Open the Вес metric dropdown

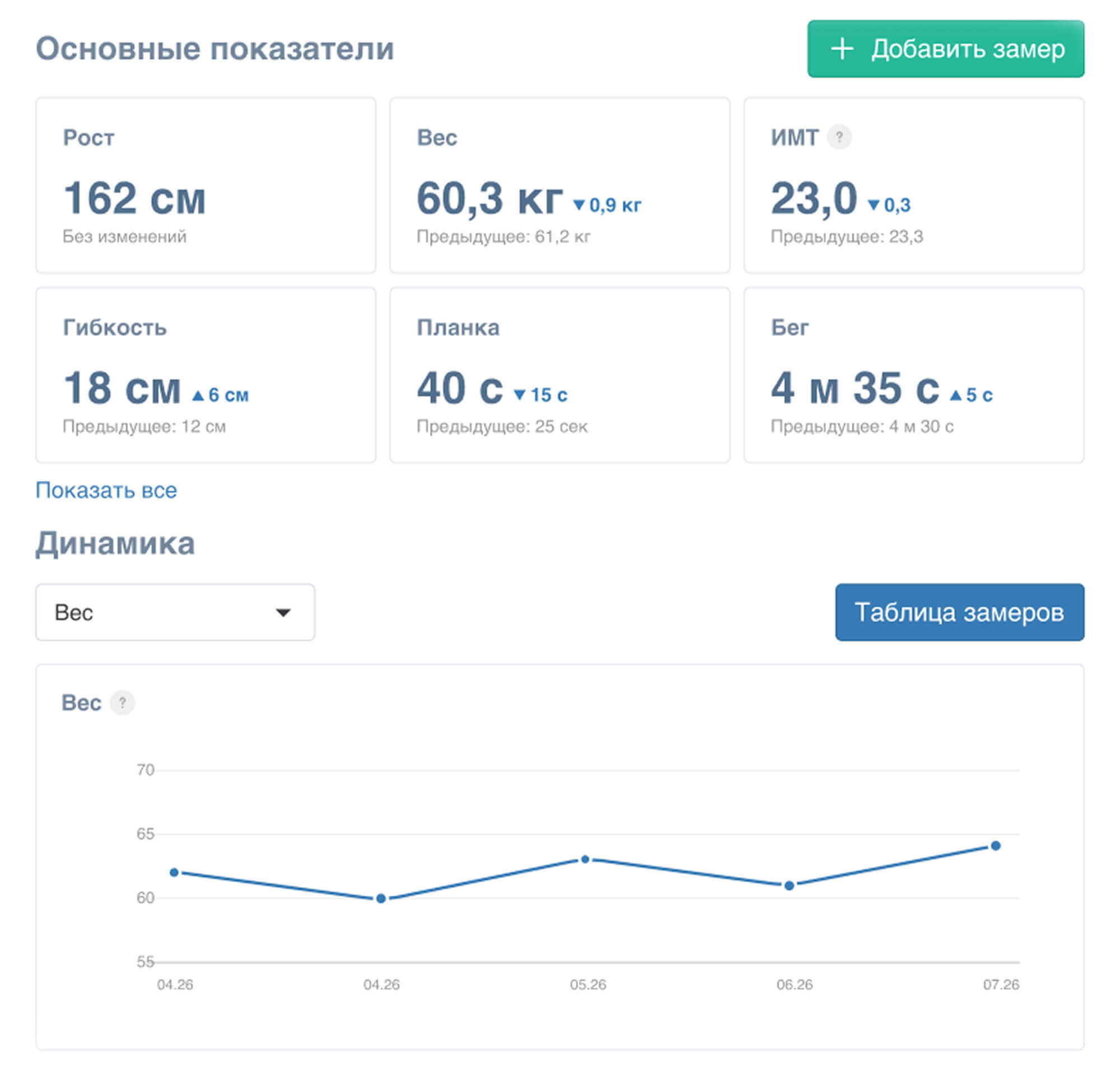175,612
